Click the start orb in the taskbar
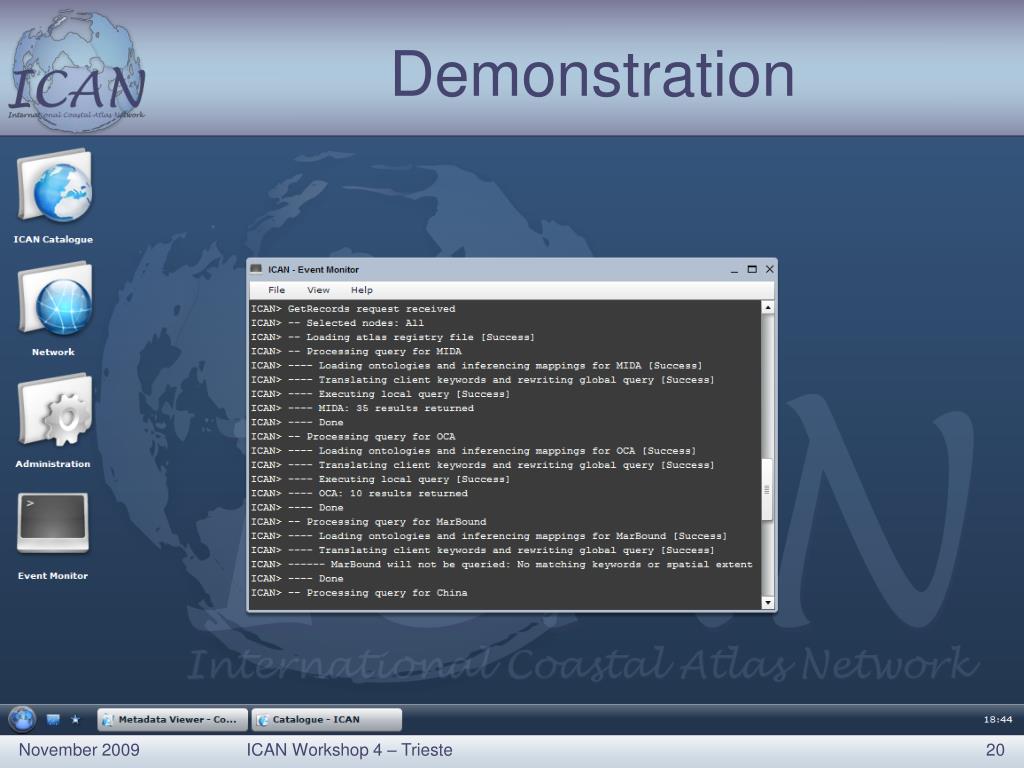The width and height of the screenshot is (1024, 768). tap(22, 719)
